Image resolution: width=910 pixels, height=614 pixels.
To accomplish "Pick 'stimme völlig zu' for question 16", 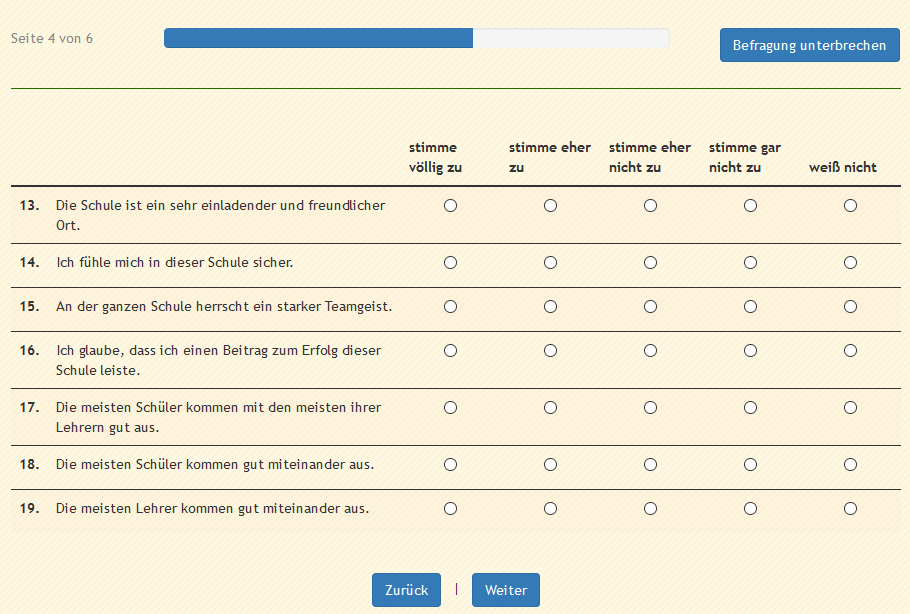I will (x=450, y=351).
